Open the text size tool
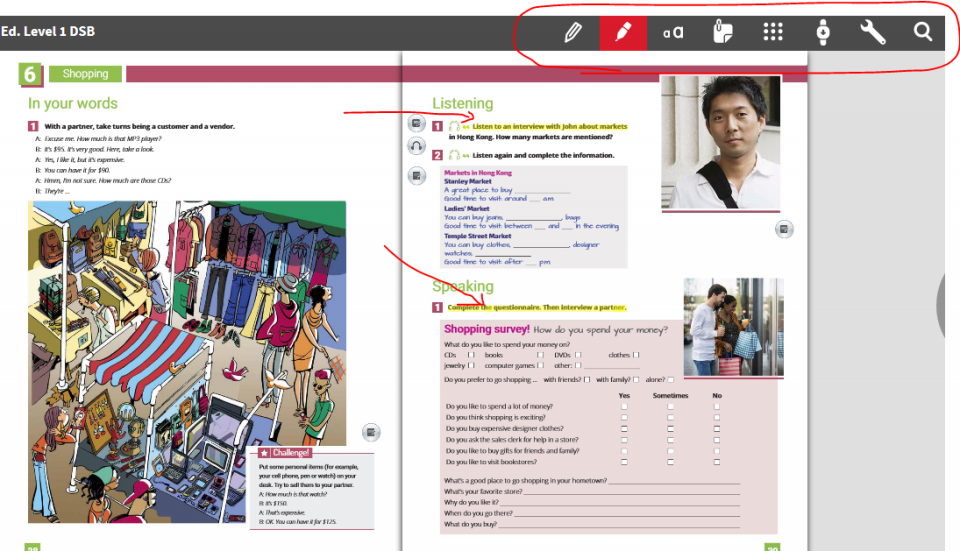960x551 pixels. tap(673, 33)
